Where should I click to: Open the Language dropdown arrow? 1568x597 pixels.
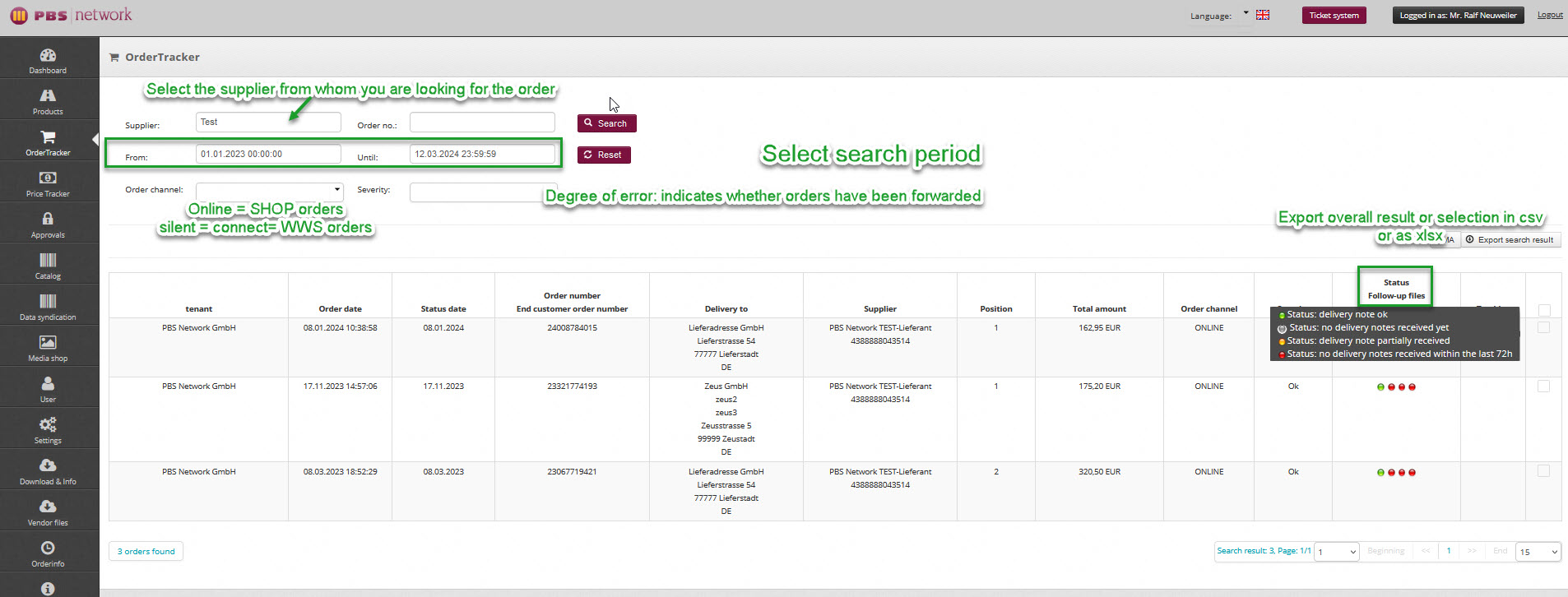[x=1246, y=13]
